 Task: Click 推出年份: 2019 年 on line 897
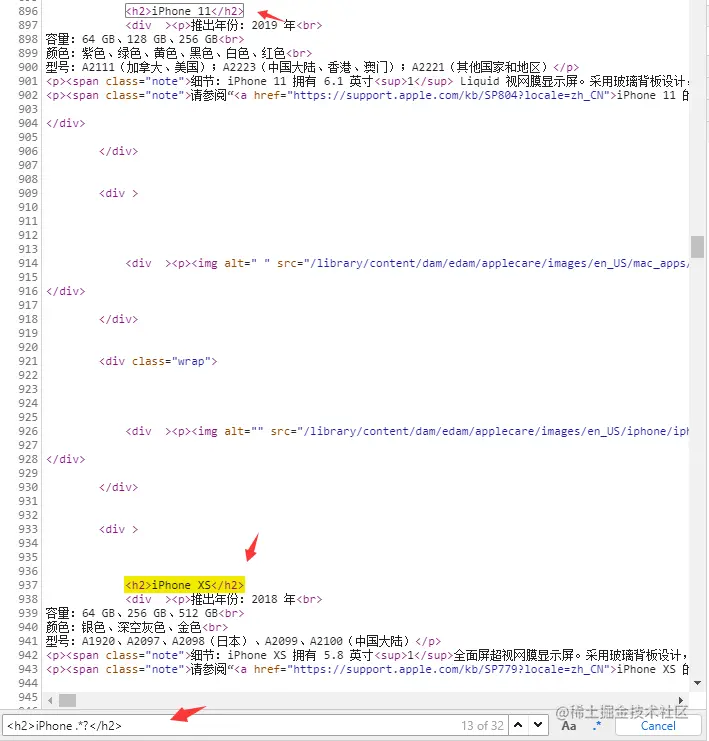(x=243, y=25)
